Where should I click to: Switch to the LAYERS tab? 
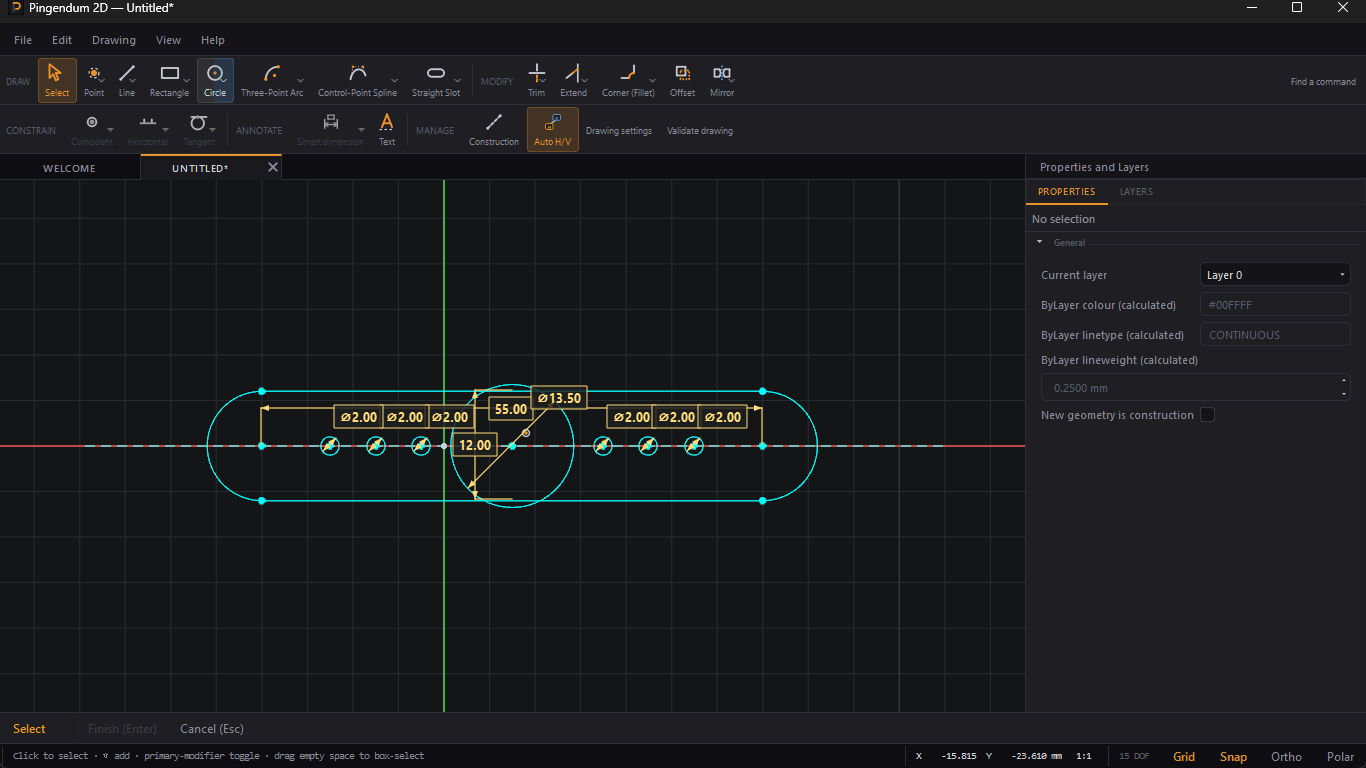tap(1136, 191)
